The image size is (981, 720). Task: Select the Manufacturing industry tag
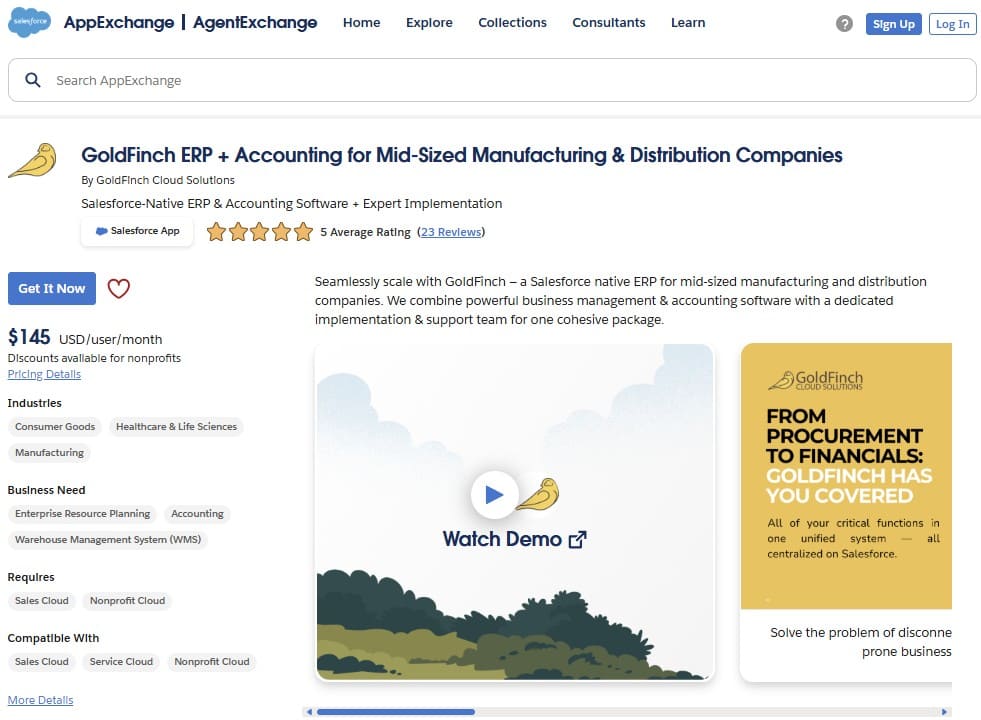coord(49,452)
